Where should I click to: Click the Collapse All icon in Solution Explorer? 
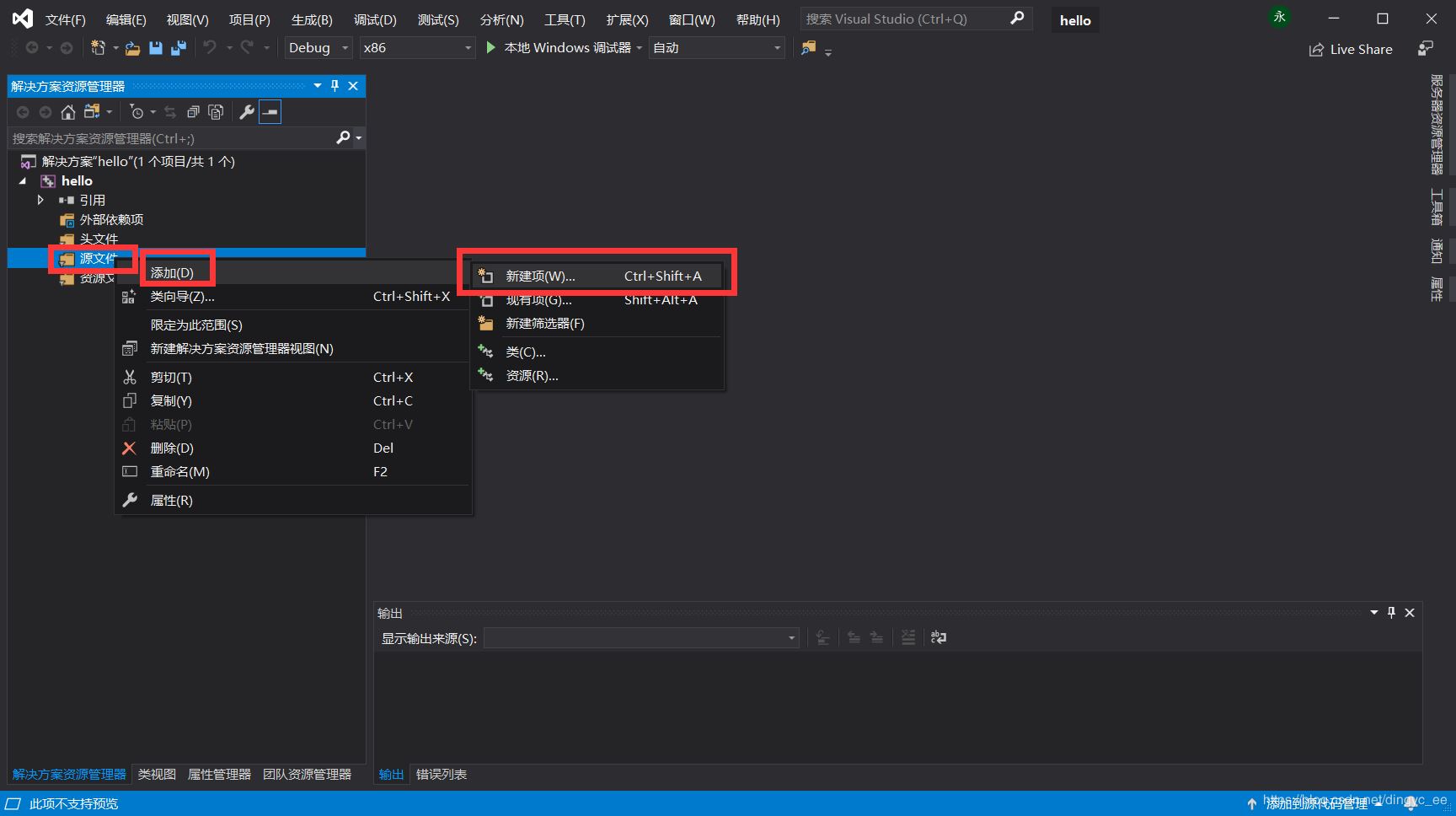(x=193, y=112)
